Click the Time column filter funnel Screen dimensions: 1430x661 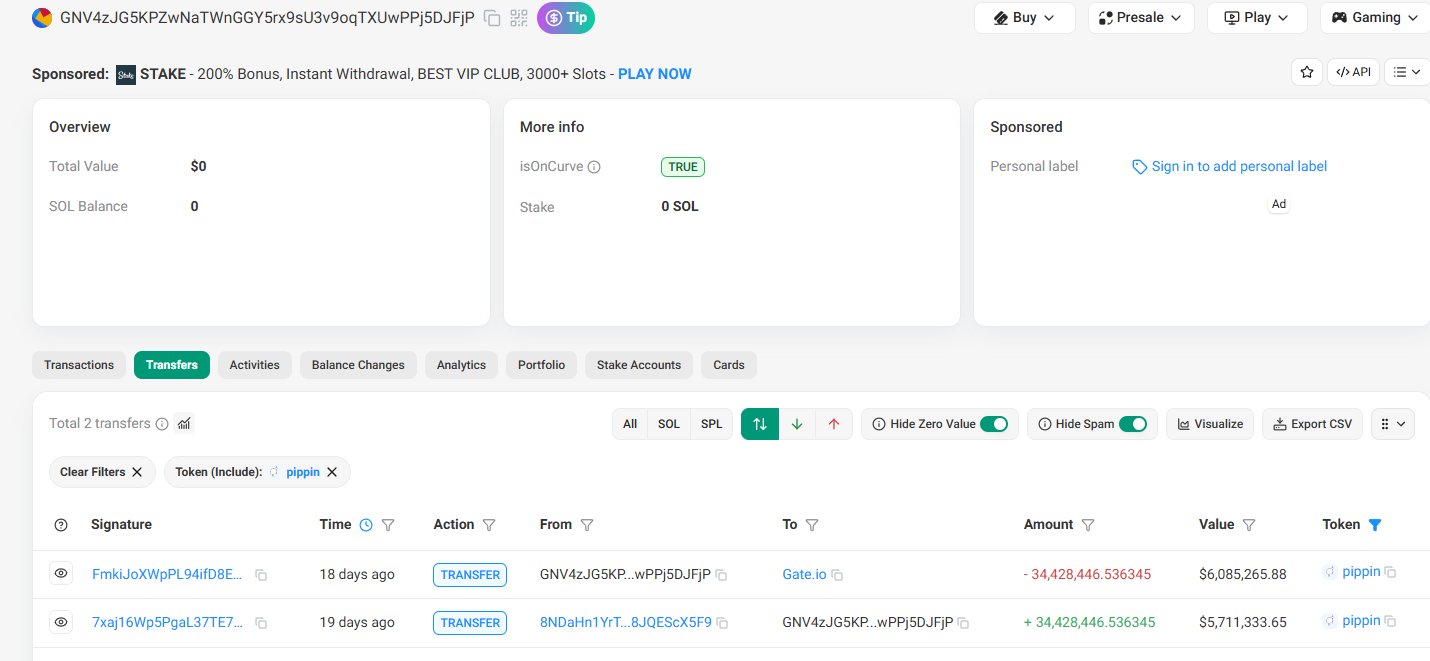click(x=389, y=525)
